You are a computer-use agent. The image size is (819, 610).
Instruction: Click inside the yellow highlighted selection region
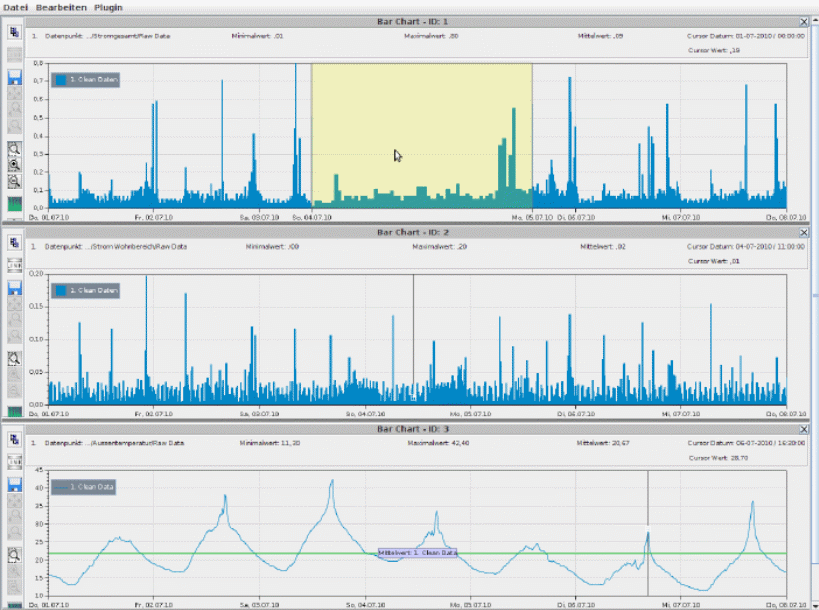[420, 120]
